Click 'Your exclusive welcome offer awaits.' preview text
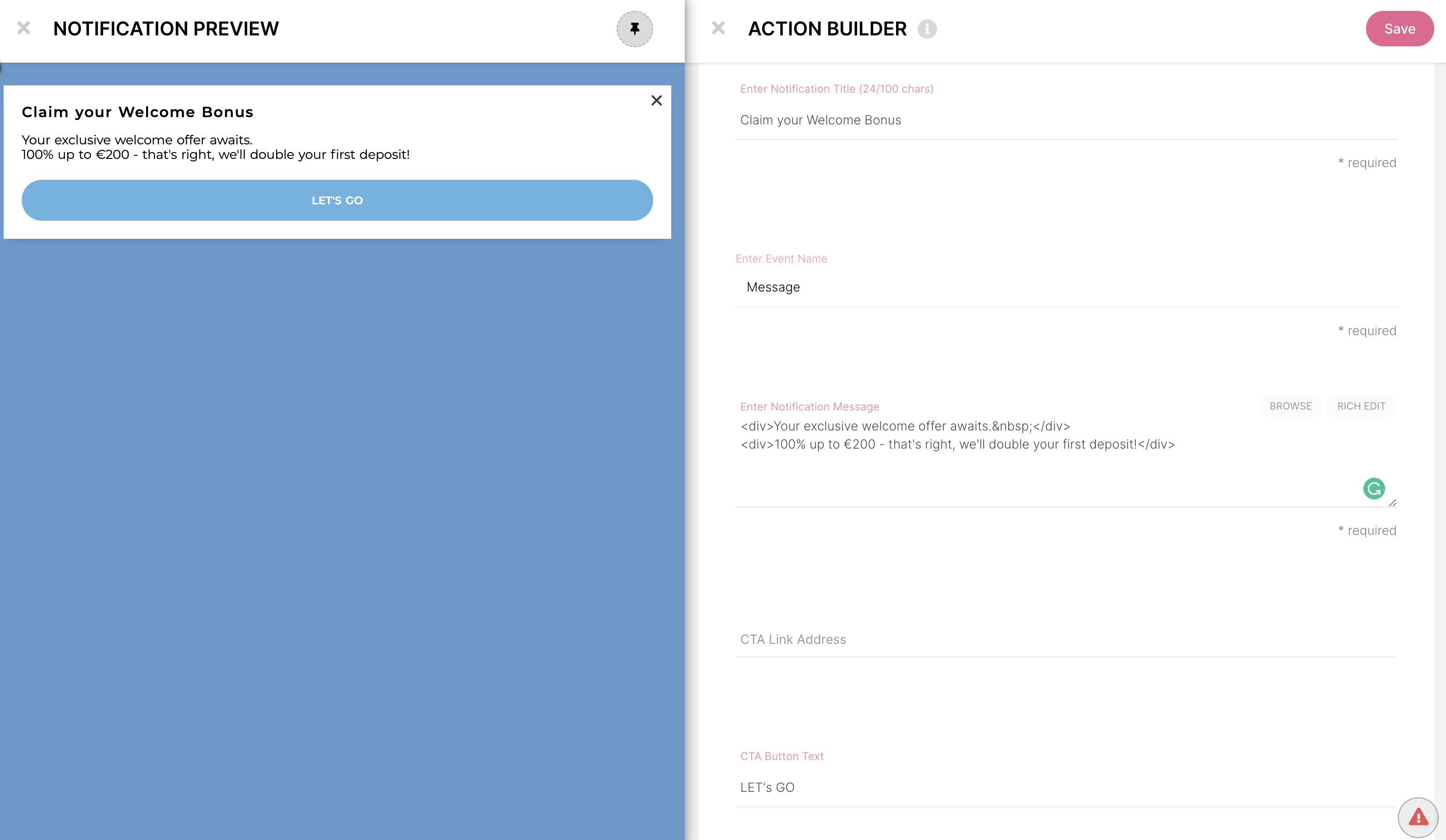 click(137, 139)
